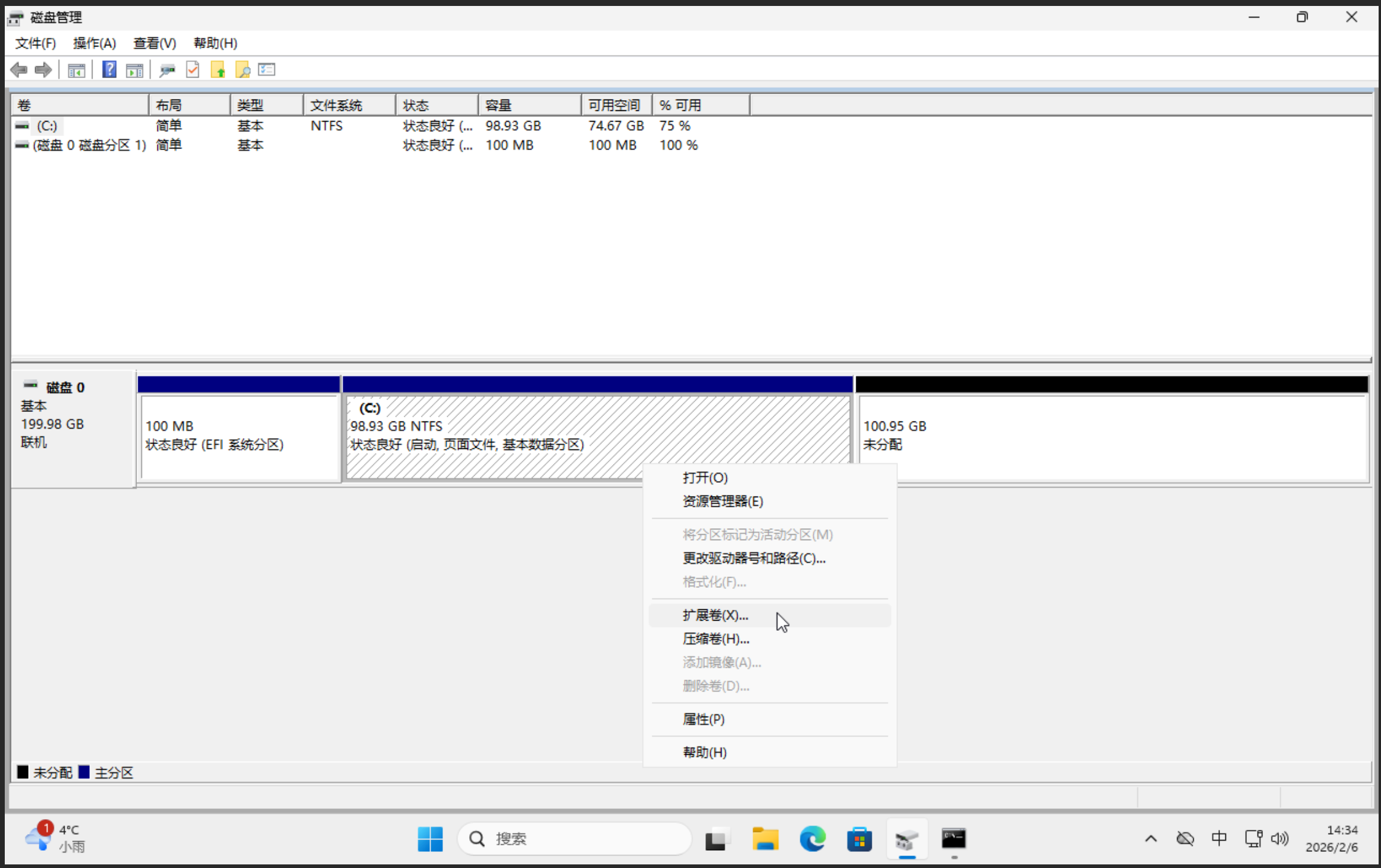Screen dimensions: 1381x868
Task: Click the disk with magnifier toolbar icon
Action: tap(167, 70)
